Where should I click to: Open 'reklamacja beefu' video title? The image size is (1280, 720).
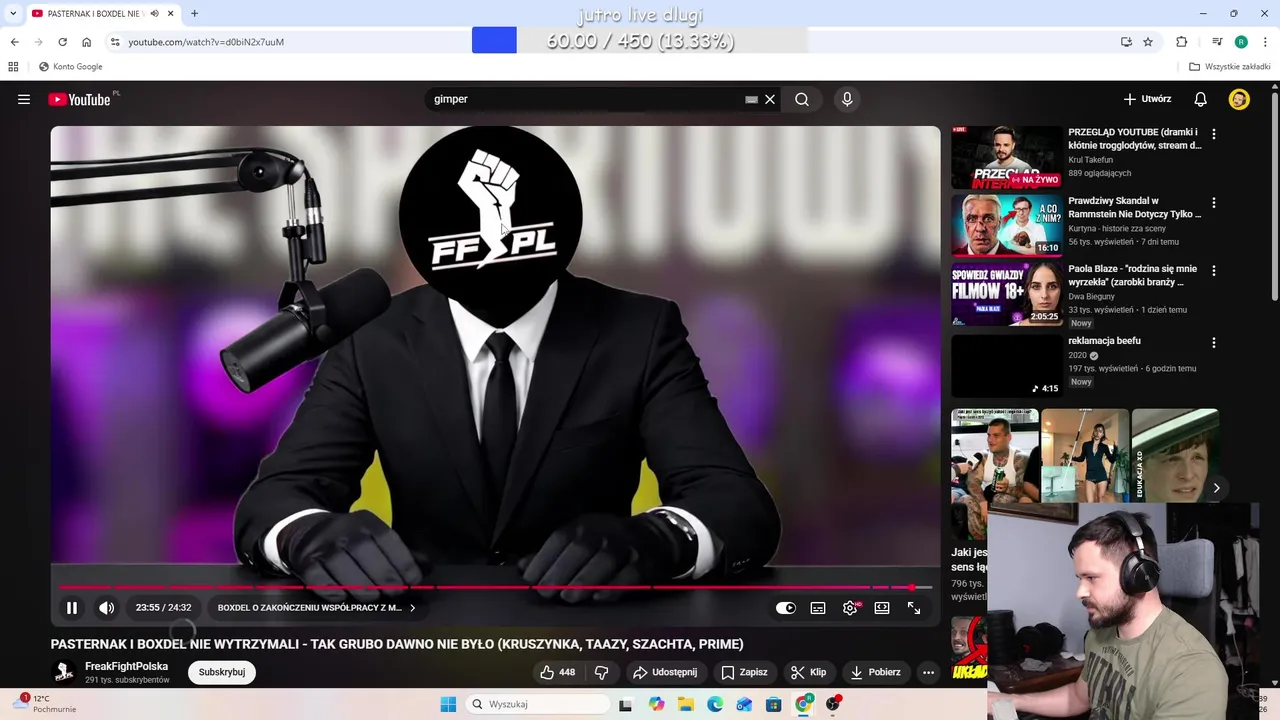(x=1104, y=341)
